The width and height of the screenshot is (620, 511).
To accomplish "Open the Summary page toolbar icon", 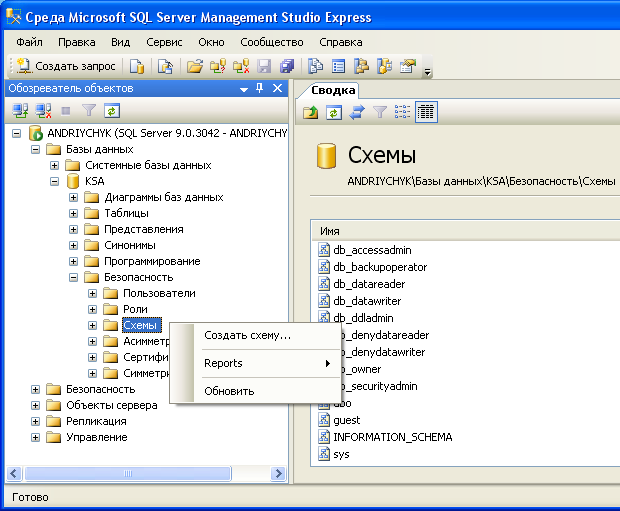I will point(338,66).
